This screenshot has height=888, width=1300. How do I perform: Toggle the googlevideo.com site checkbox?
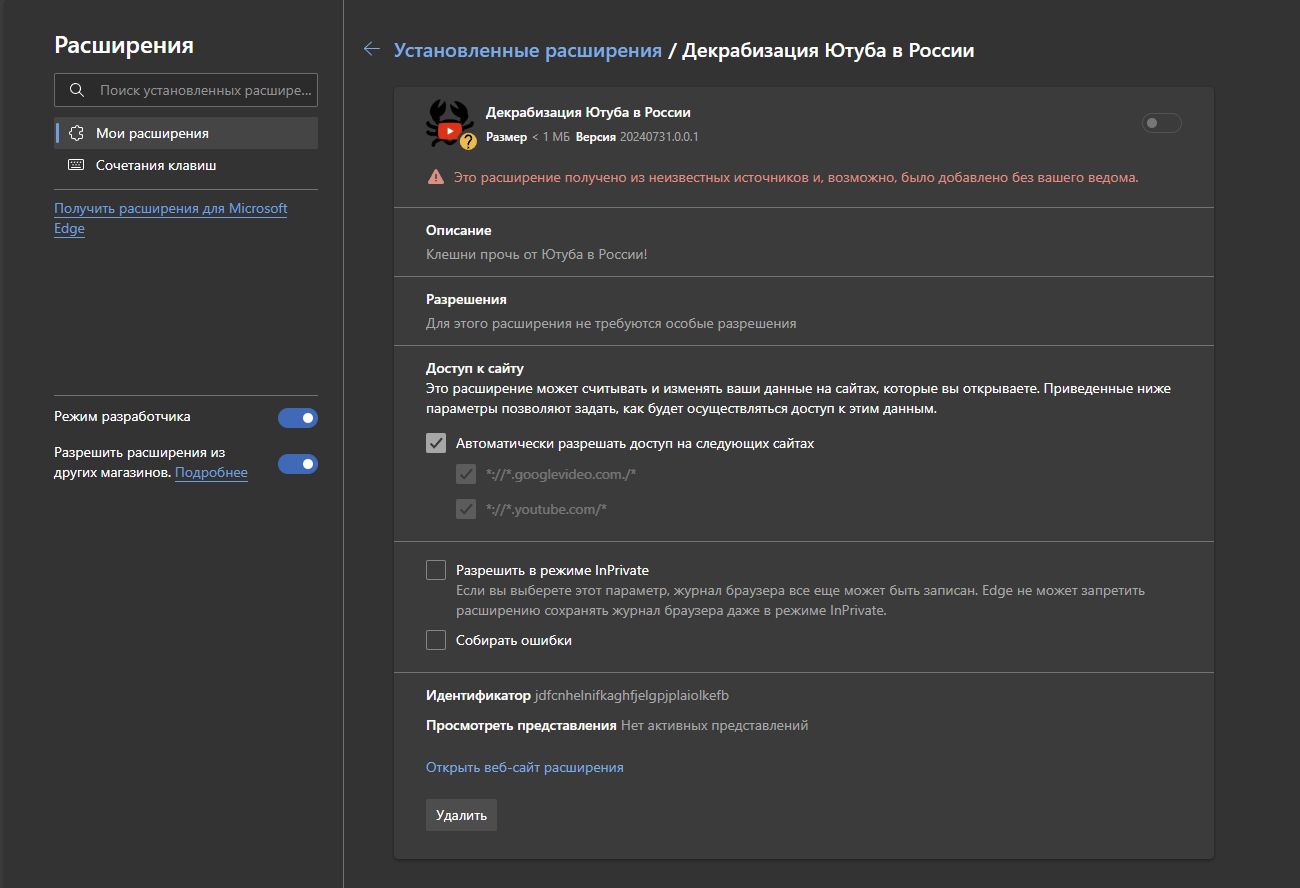466,474
